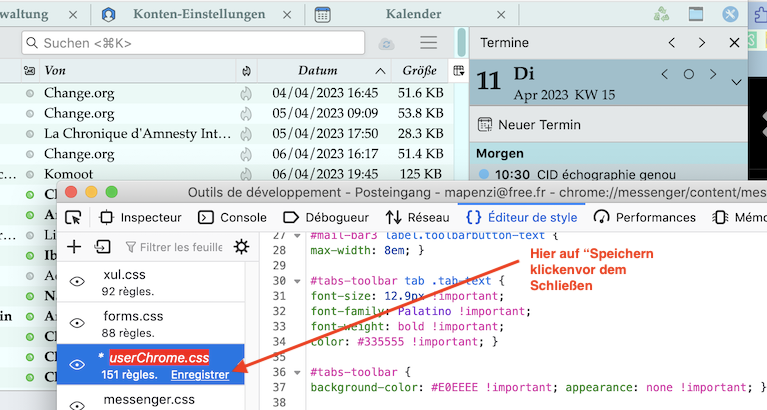767x410 pixels.
Task: Toggle read status of Komoot message
Action: (30, 174)
